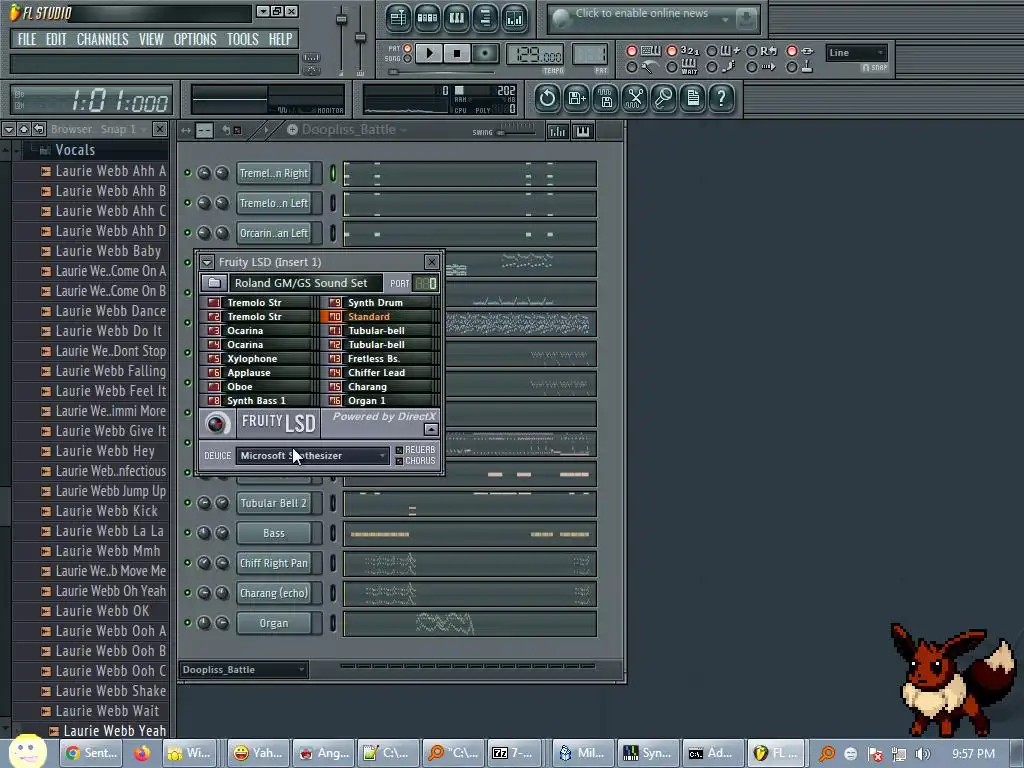Click the song position slider under transport

coord(443,72)
